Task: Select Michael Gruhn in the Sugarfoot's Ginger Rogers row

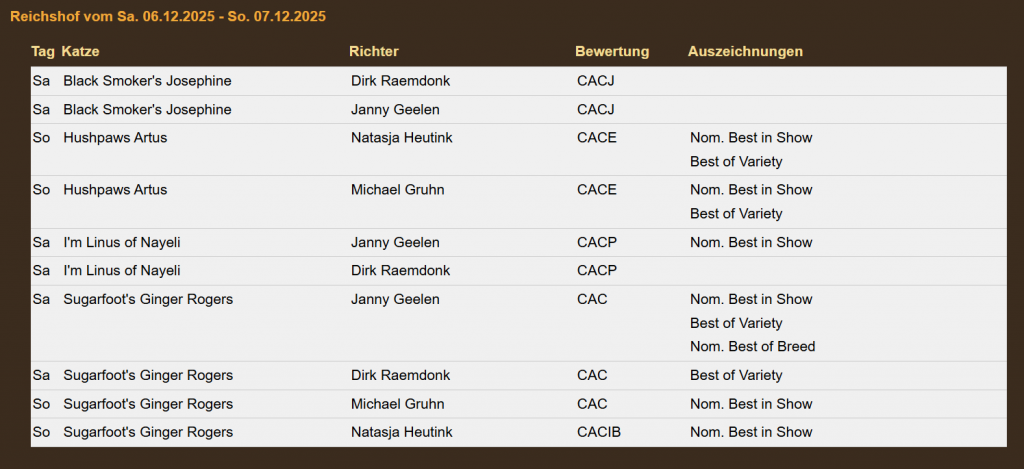Action: pyautogui.click(x=397, y=404)
